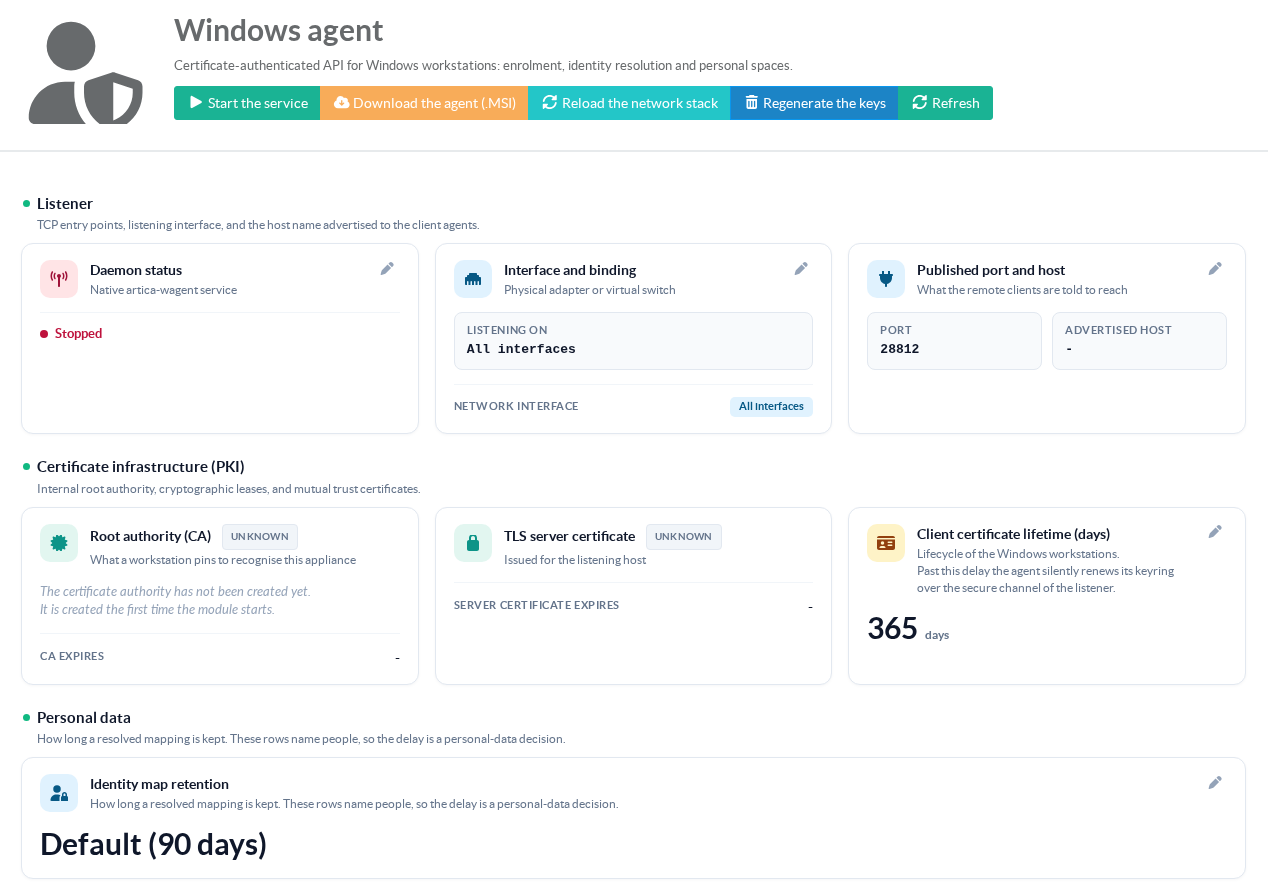This screenshot has width=1268, height=885.
Task: Edit Interface and binding settings
Action: tap(801, 268)
